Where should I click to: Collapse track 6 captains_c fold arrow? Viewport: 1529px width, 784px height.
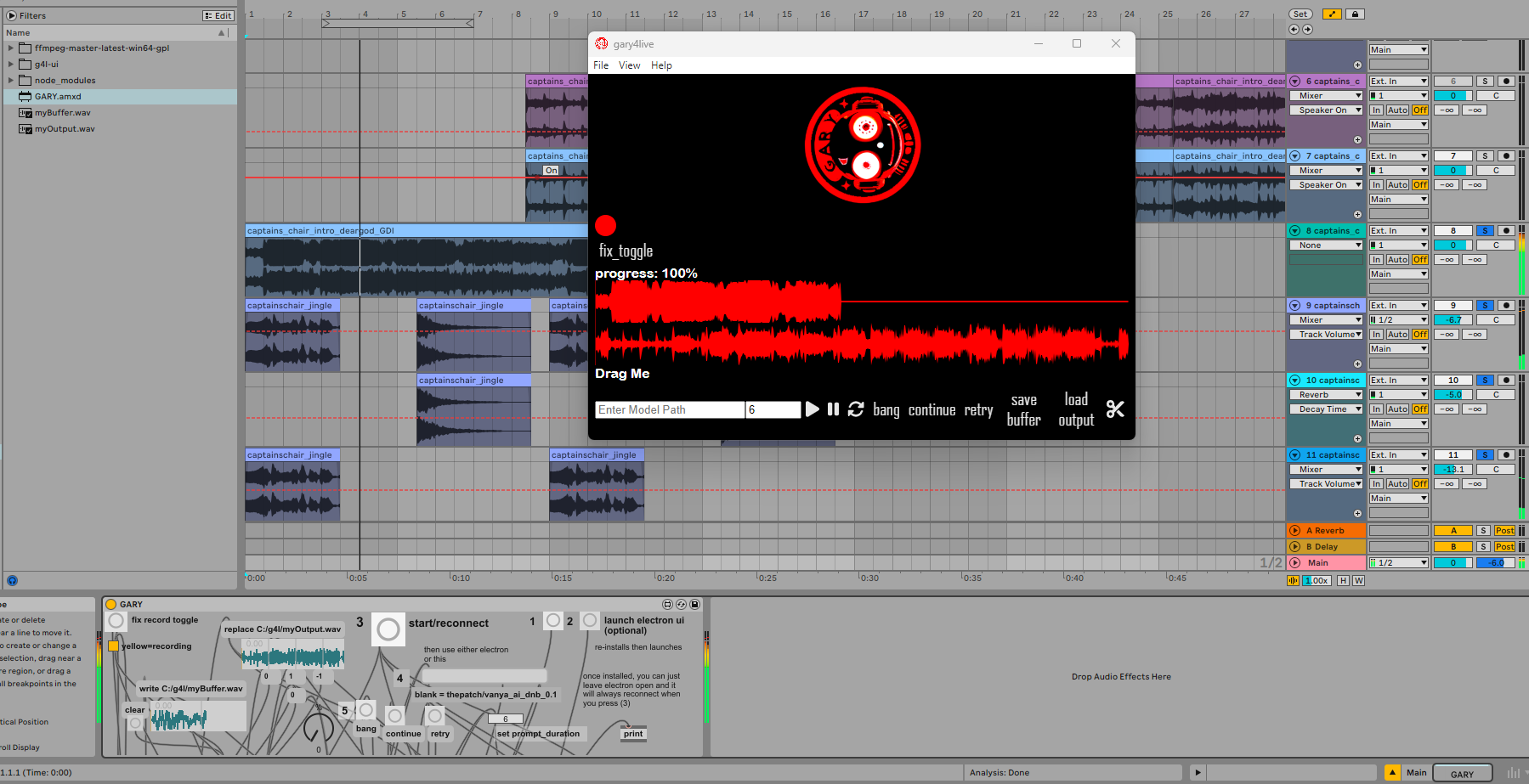point(1295,82)
